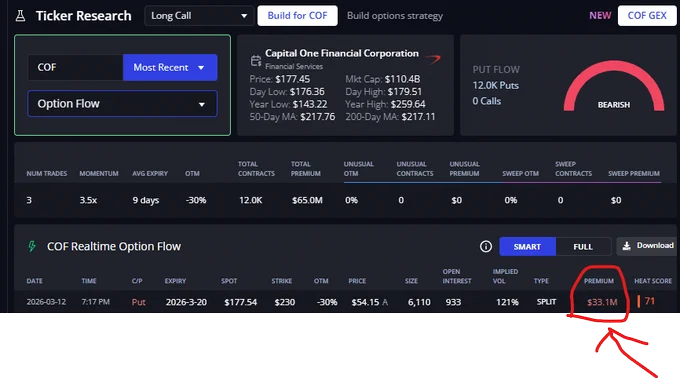
Task: Click the Price $177.45 text
Action: tap(280, 79)
